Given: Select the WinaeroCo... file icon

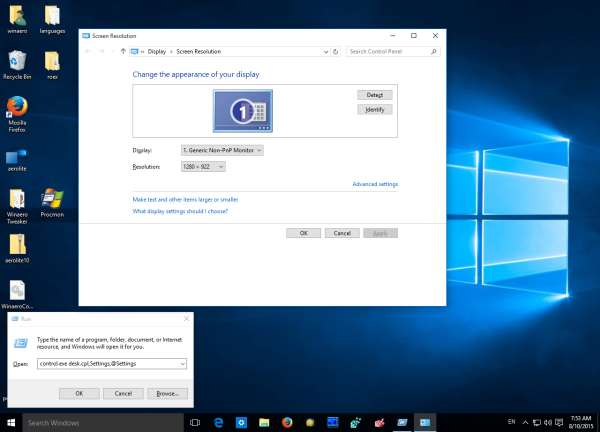Looking at the screenshot, I should point(17,295).
